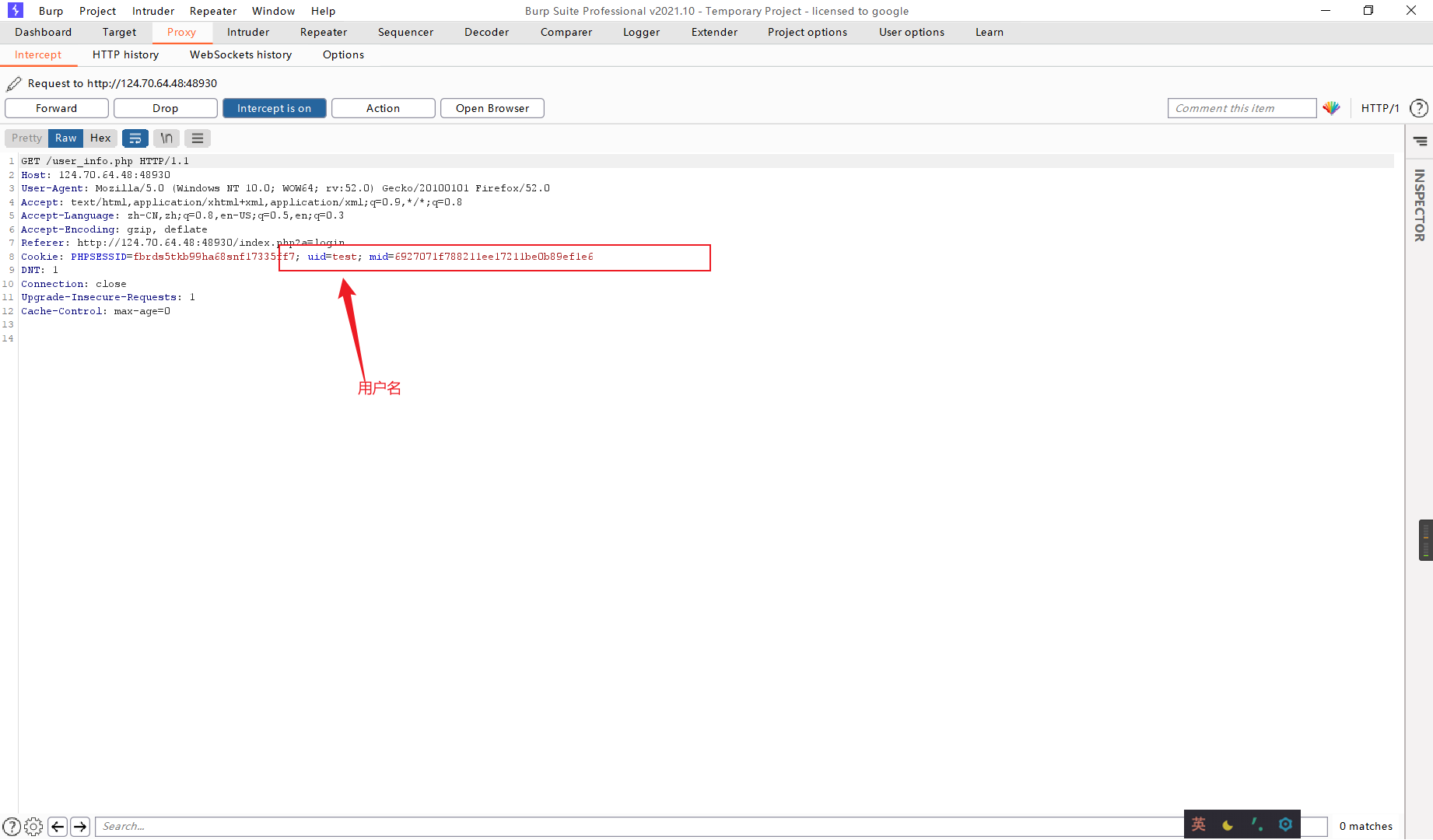
Task: Open the Intruder menu in menu bar
Action: (x=153, y=11)
